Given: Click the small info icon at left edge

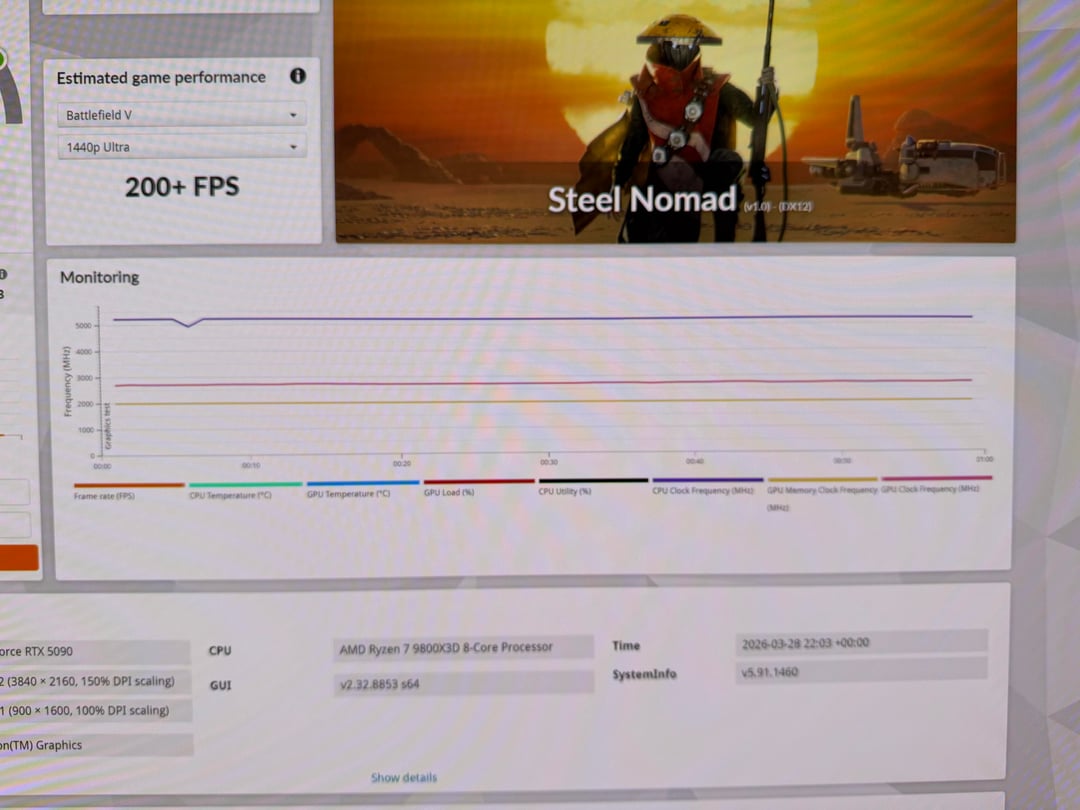Looking at the screenshot, I should [x=3, y=273].
